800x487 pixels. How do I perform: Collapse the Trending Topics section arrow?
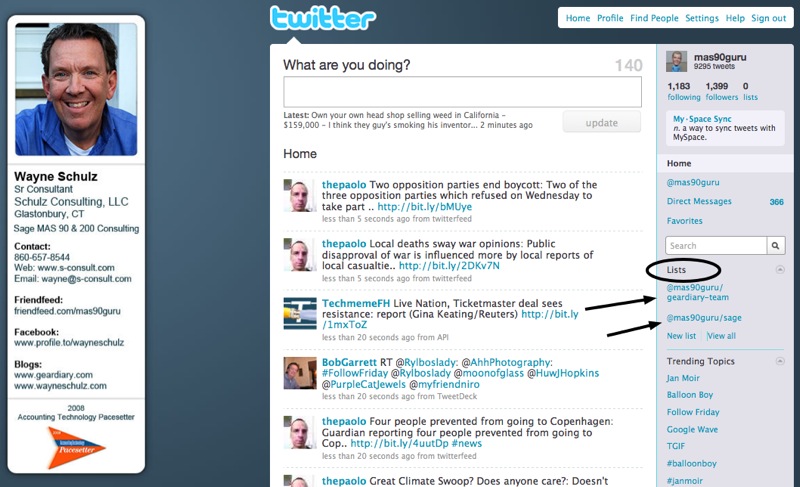coord(780,361)
